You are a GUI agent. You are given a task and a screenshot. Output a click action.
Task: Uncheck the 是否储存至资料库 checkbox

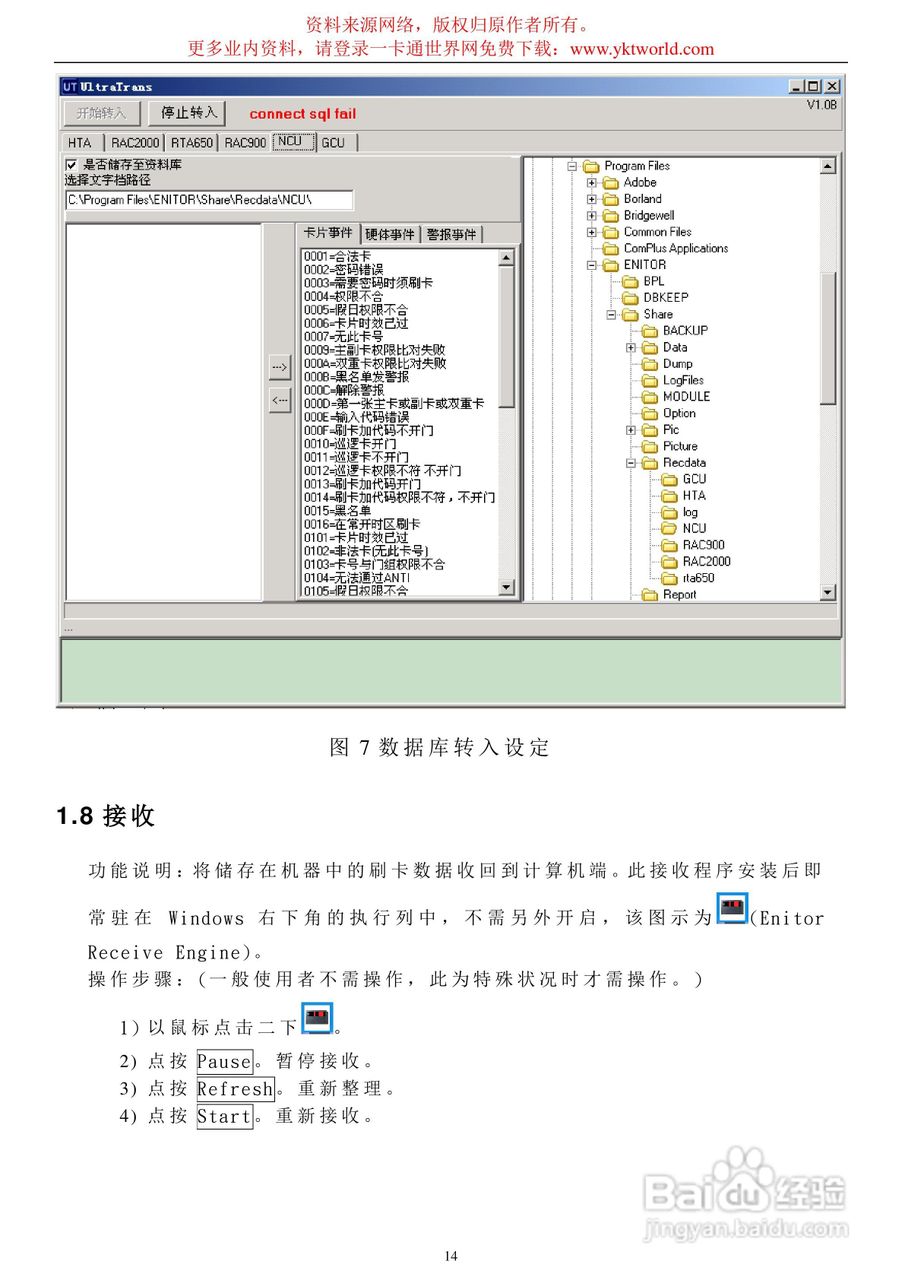pos(71,165)
